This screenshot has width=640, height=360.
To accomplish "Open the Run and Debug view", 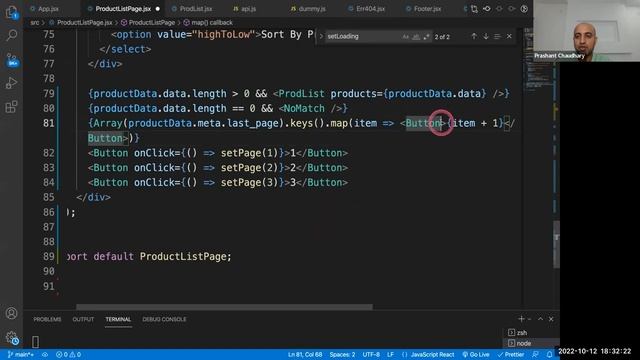I will [11, 83].
